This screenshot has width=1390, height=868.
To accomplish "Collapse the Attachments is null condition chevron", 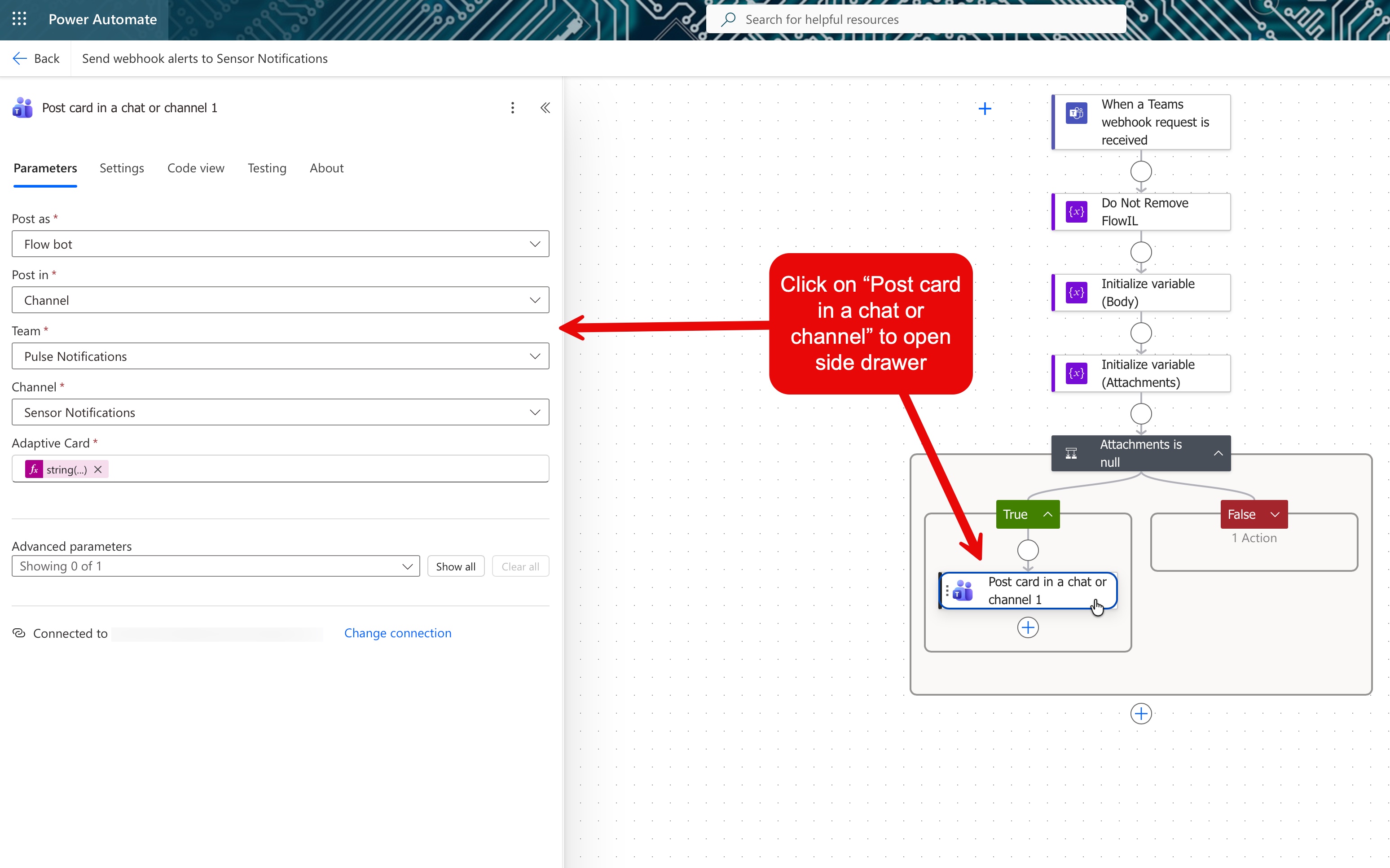I will click(1218, 453).
